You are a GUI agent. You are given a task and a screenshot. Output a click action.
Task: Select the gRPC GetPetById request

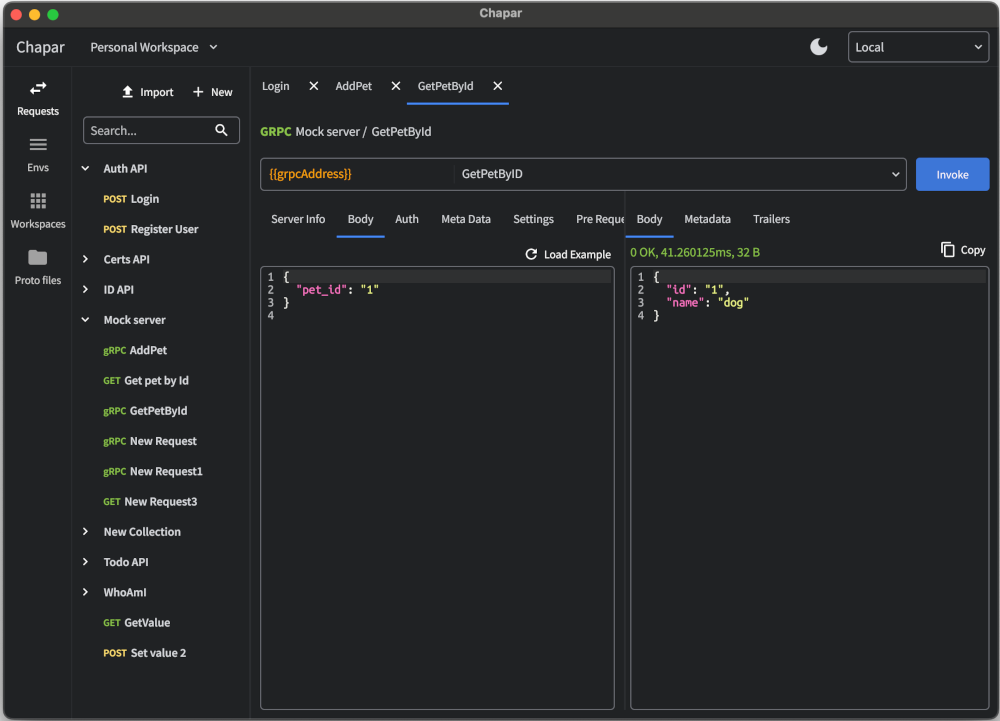[145, 411]
